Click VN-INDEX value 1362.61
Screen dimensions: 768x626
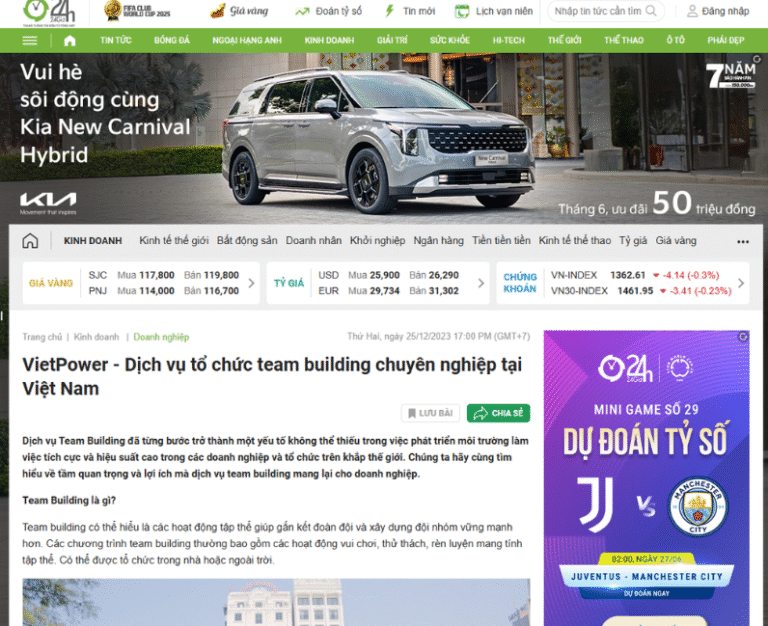point(627,275)
